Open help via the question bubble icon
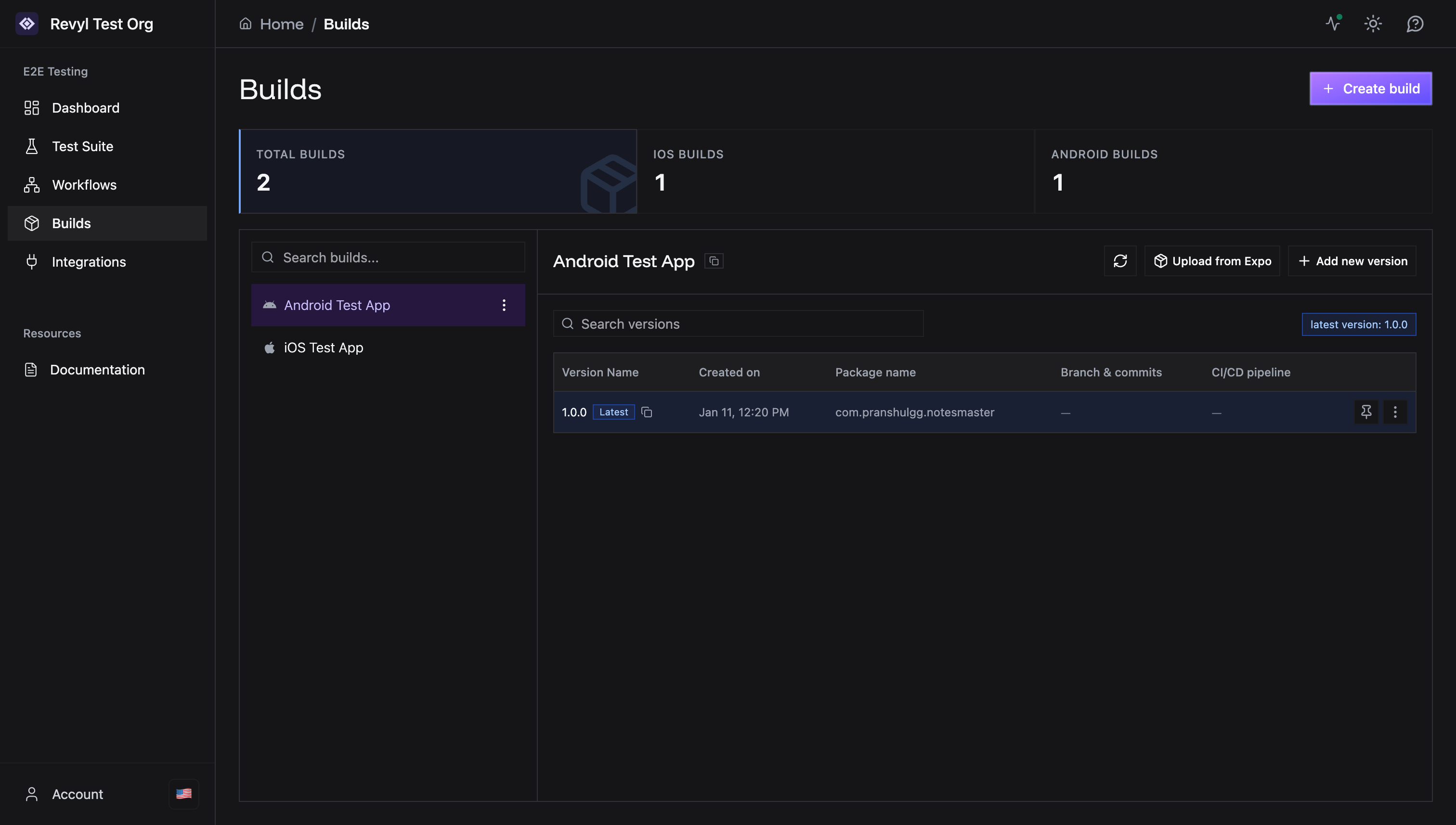1456x825 pixels. 1415,23
